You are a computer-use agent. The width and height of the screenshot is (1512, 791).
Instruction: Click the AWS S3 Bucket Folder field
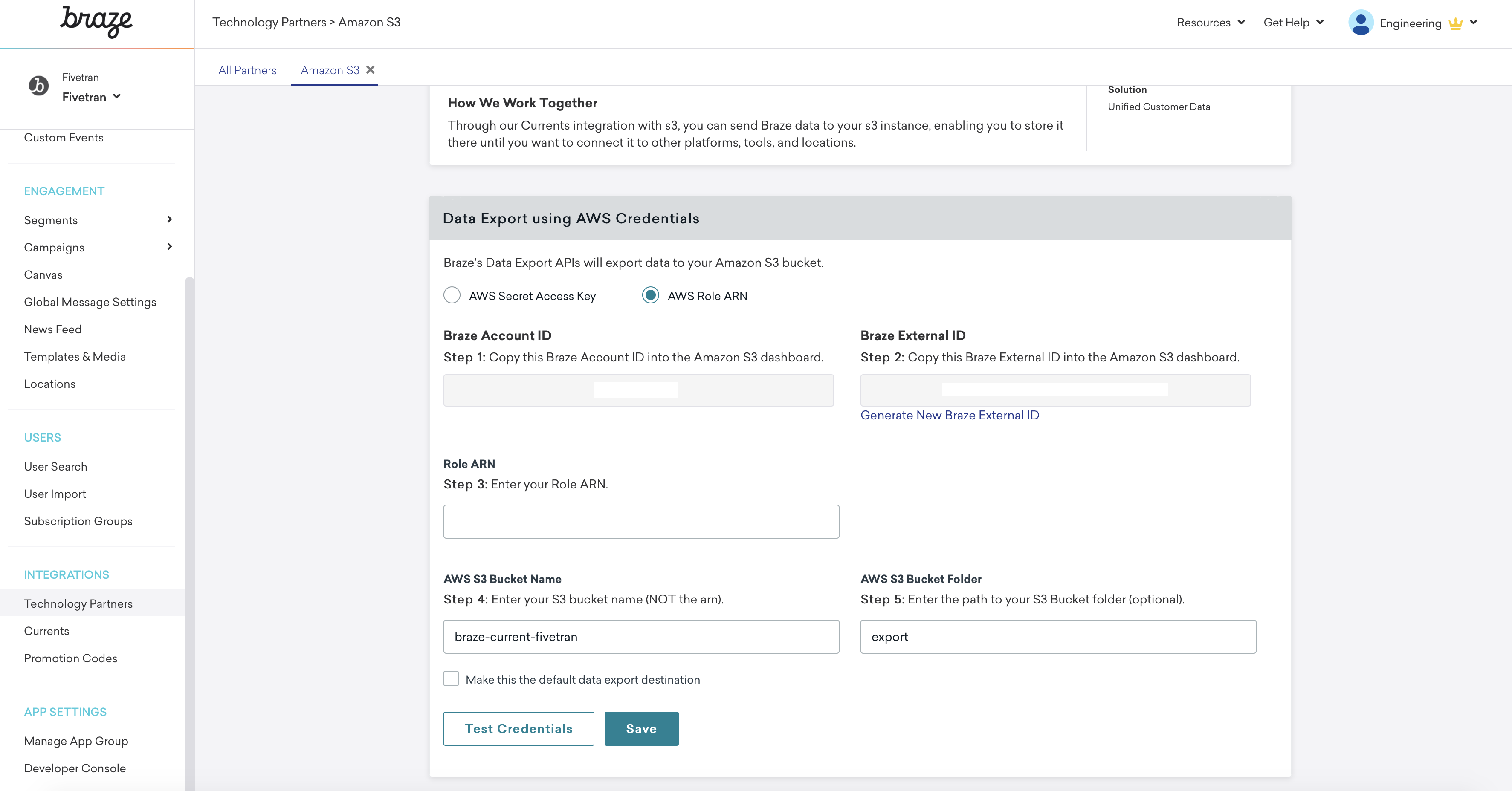pos(1058,637)
